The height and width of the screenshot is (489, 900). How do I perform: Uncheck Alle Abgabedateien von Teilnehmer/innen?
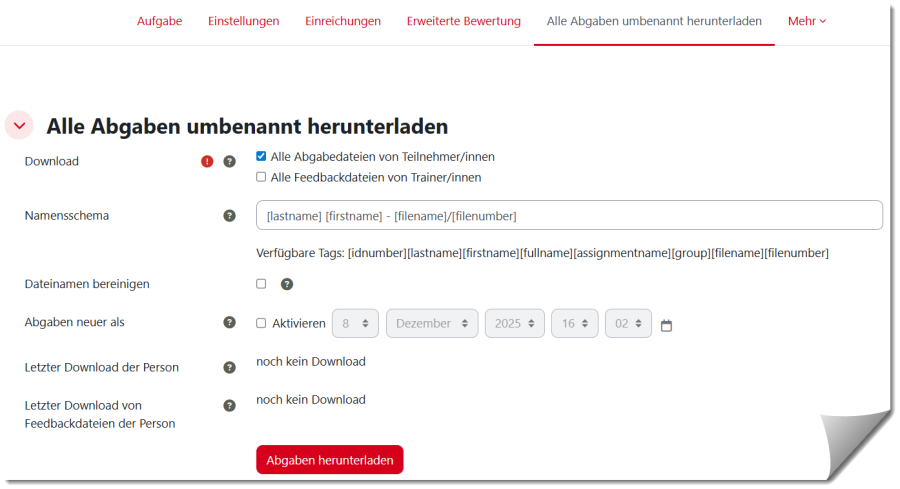(x=261, y=157)
